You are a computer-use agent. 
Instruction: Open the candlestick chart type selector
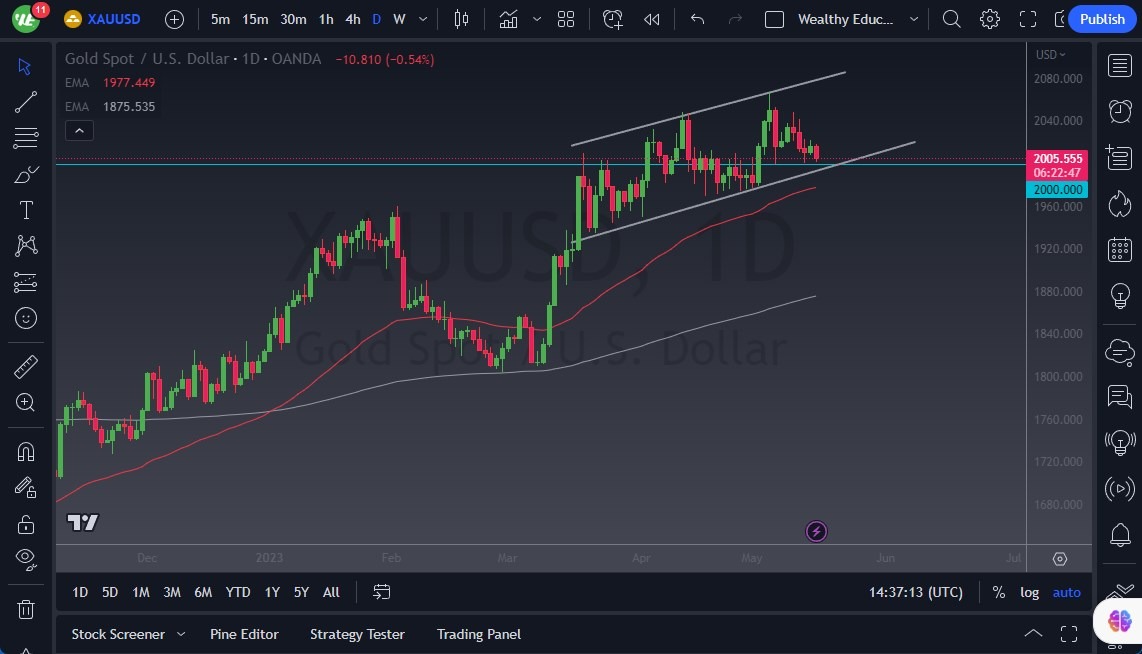pyautogui.click(x=461, y=19)
